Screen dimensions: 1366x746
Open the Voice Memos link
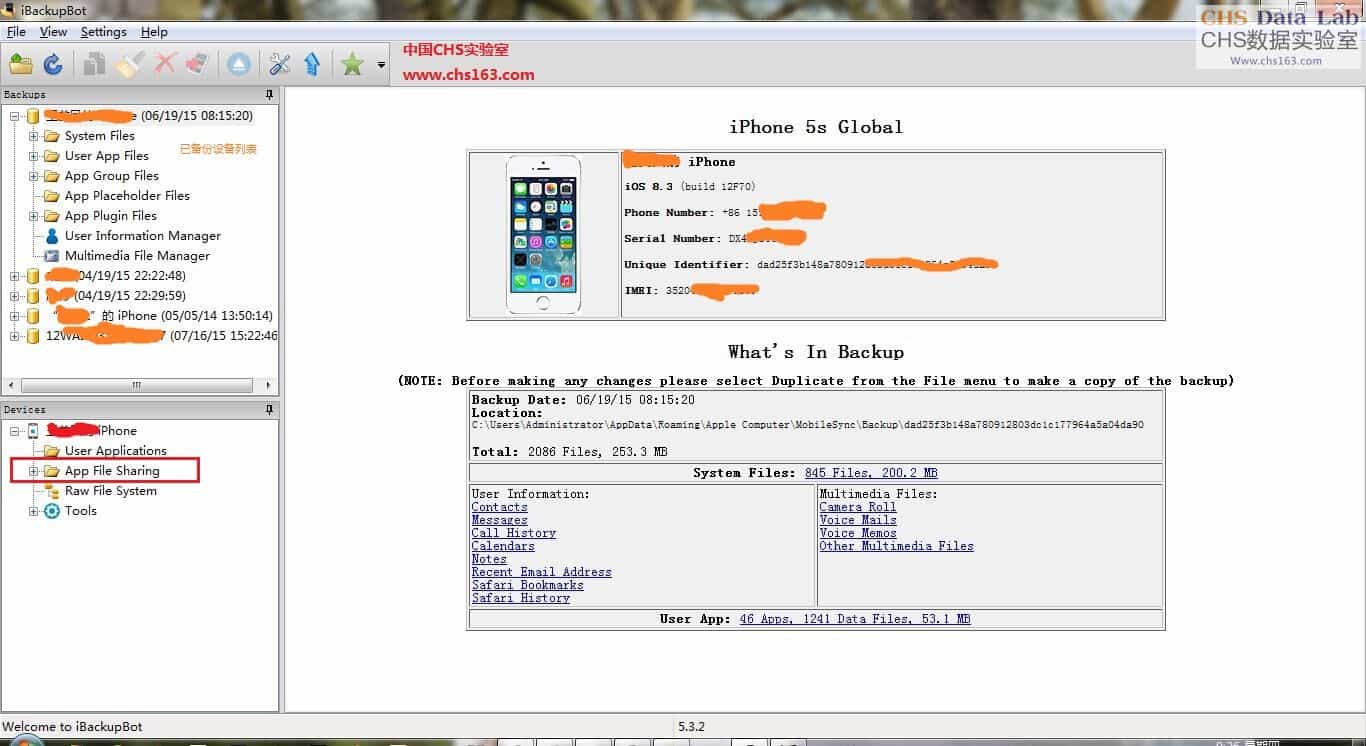858,533
